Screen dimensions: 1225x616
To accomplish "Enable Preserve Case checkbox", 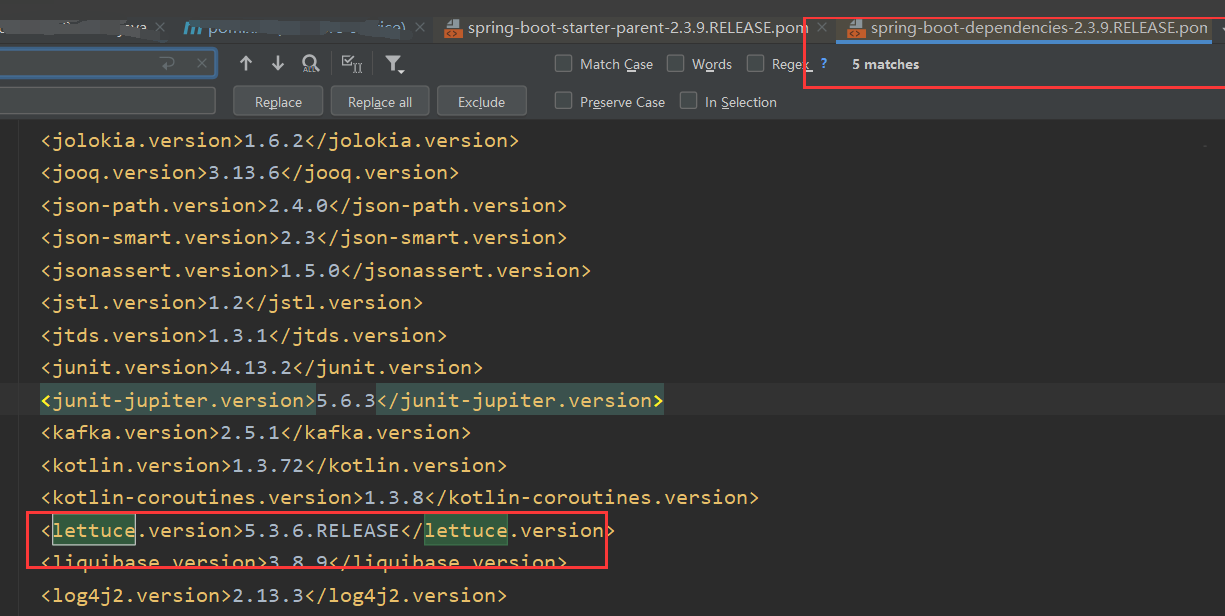I will (x=563, y=101).
